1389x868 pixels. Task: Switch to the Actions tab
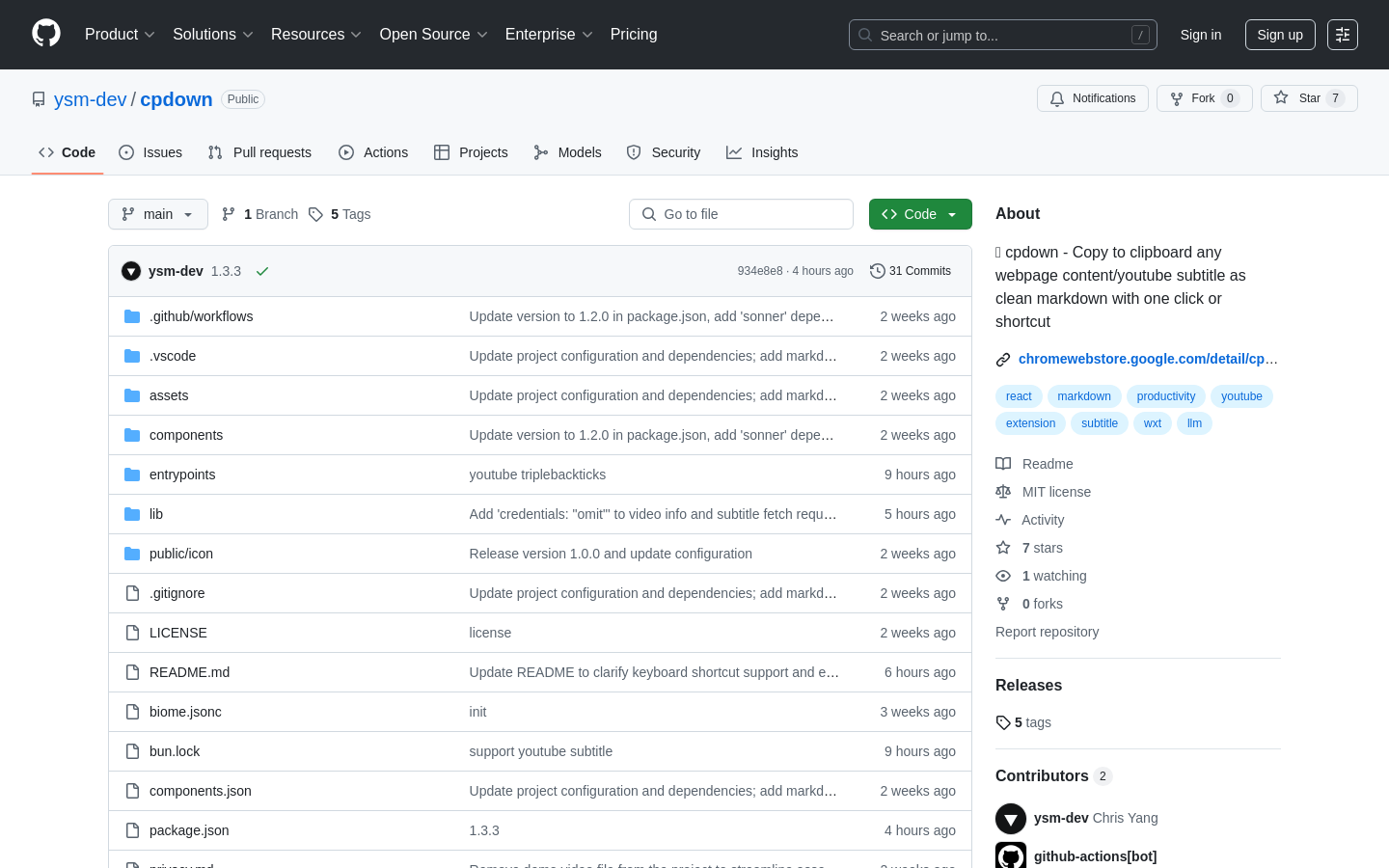point(373,152)
